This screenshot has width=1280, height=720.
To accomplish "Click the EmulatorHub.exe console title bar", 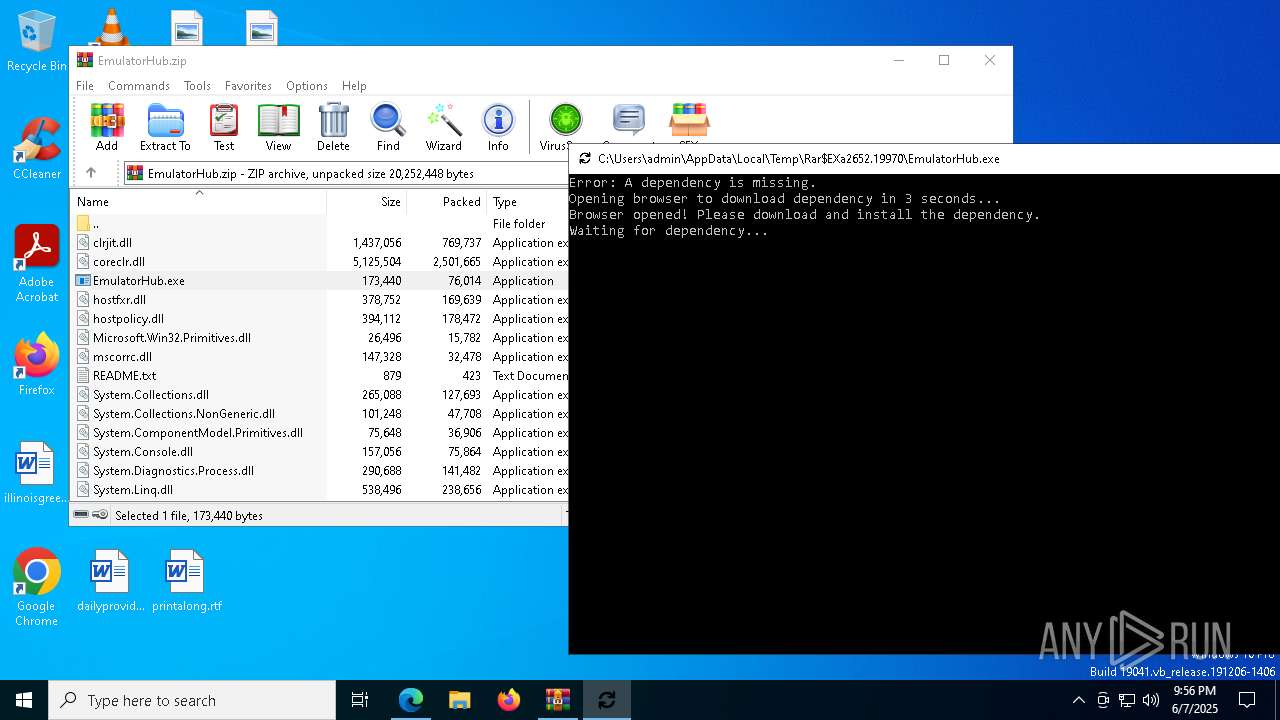I will tap(925, 158).
